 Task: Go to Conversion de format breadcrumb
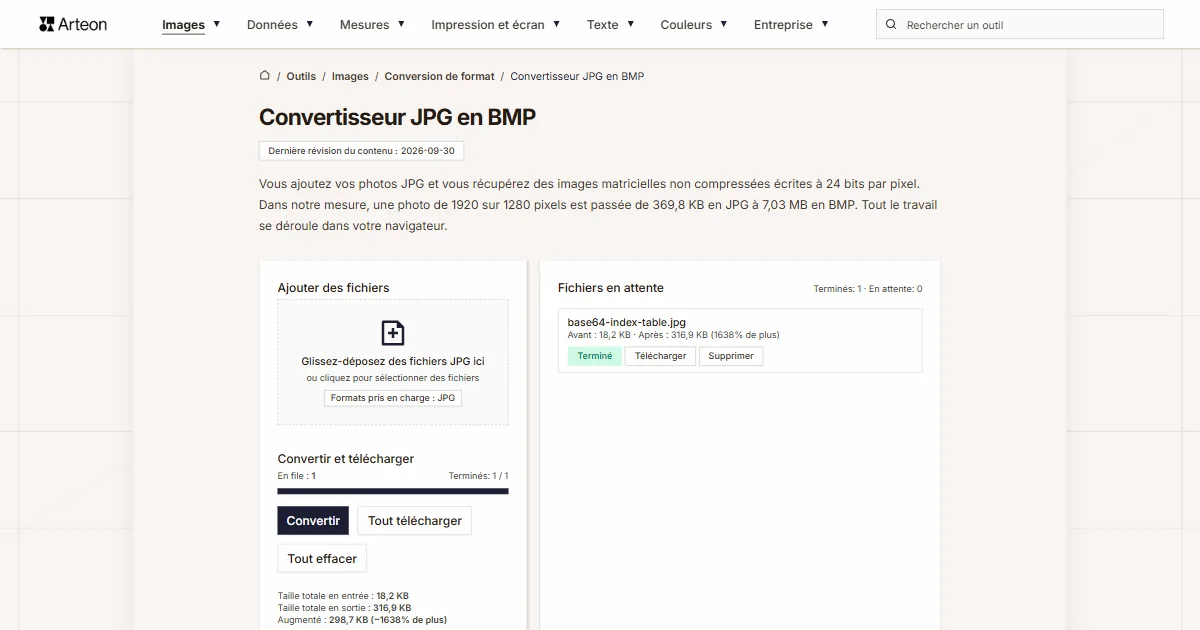pyautogui.click(x=440, y=76)
